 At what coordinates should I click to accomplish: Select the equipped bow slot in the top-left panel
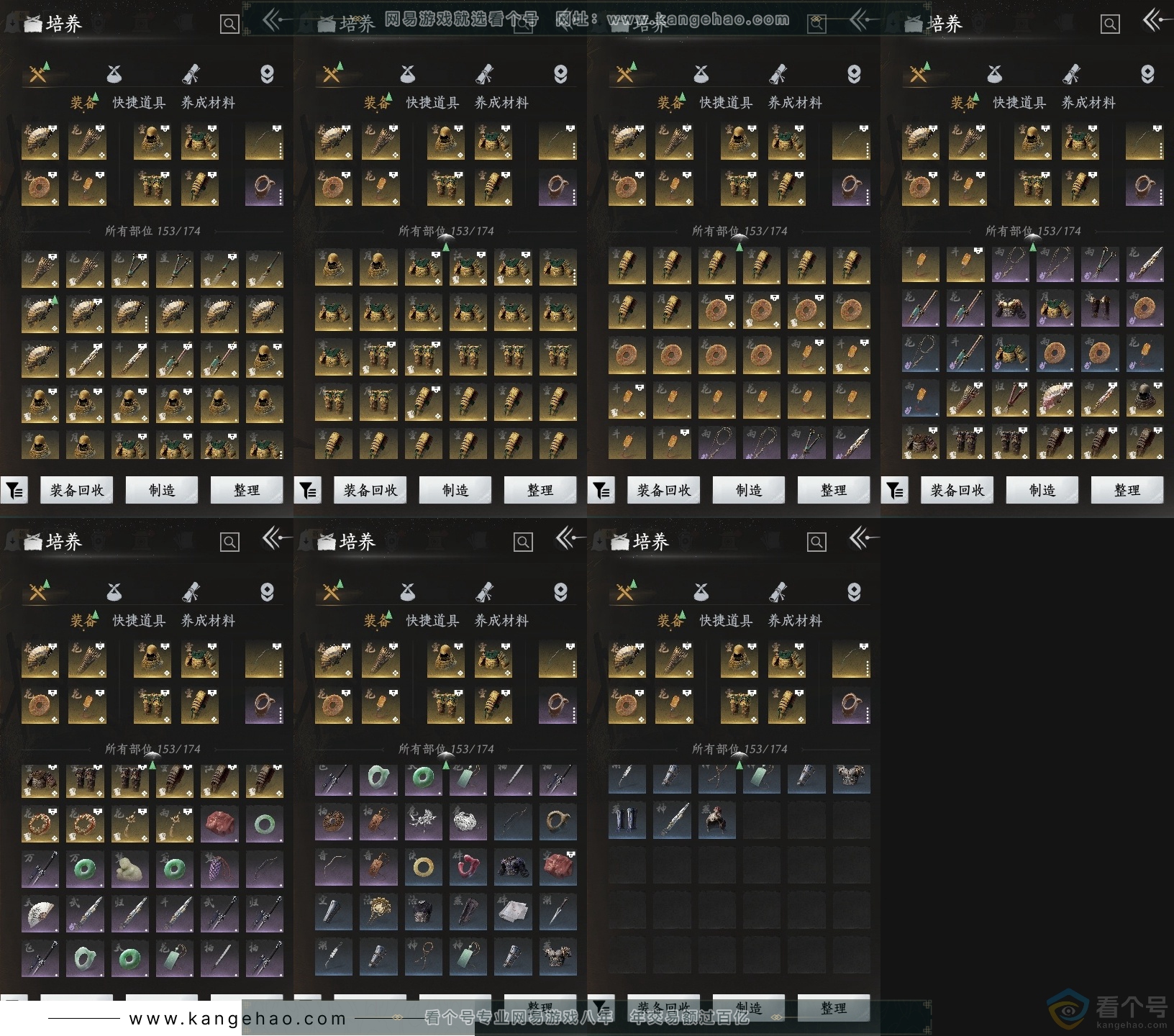point(264,141)
